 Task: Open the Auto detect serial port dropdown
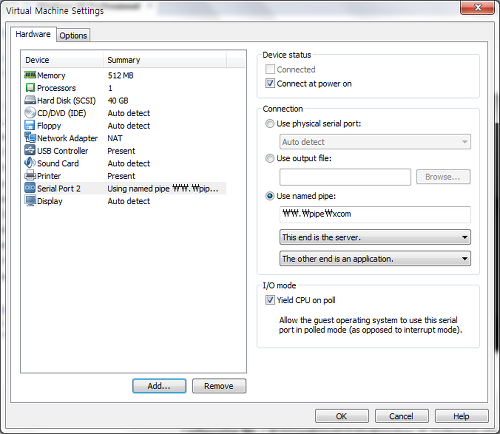(x=375, y=142)
